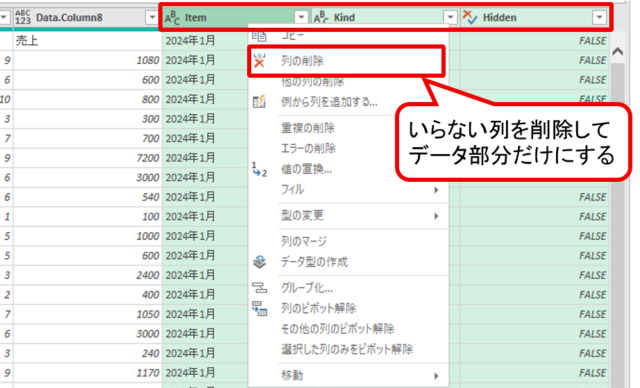640x388 pixels.
Task: Click the Remove Columns red X icon
Action: tap(259, 61)
